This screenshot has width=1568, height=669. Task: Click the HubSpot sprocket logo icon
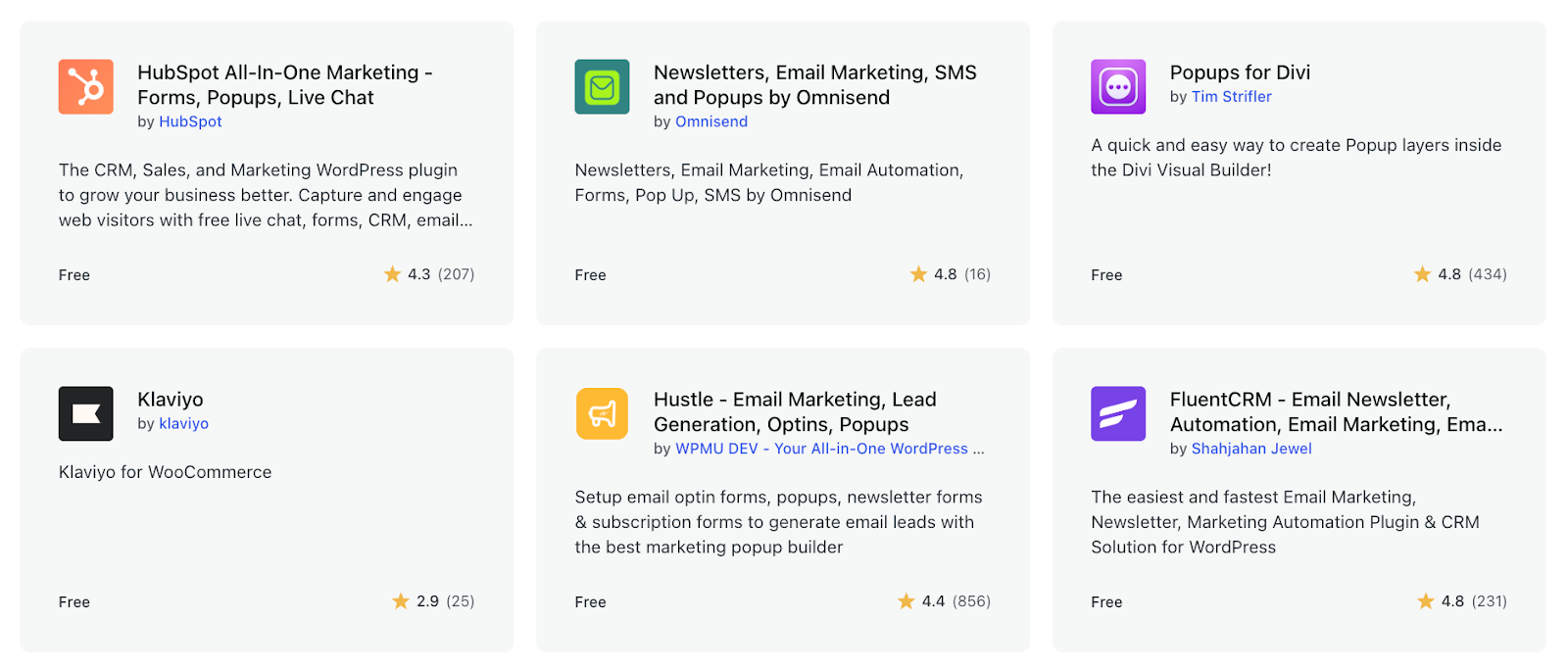85,86
